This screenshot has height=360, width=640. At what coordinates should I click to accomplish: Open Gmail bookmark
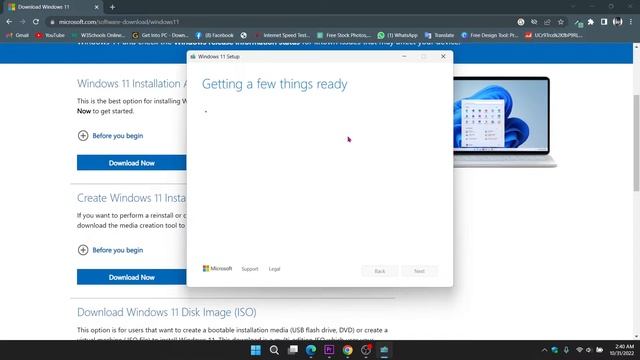(18, 36)
